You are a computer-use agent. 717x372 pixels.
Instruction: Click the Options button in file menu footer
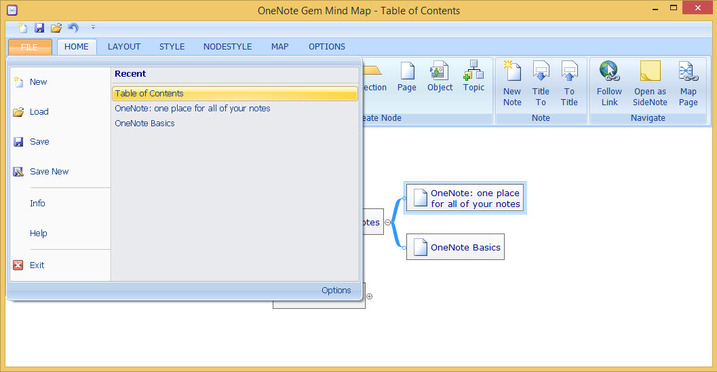(336, 290)
